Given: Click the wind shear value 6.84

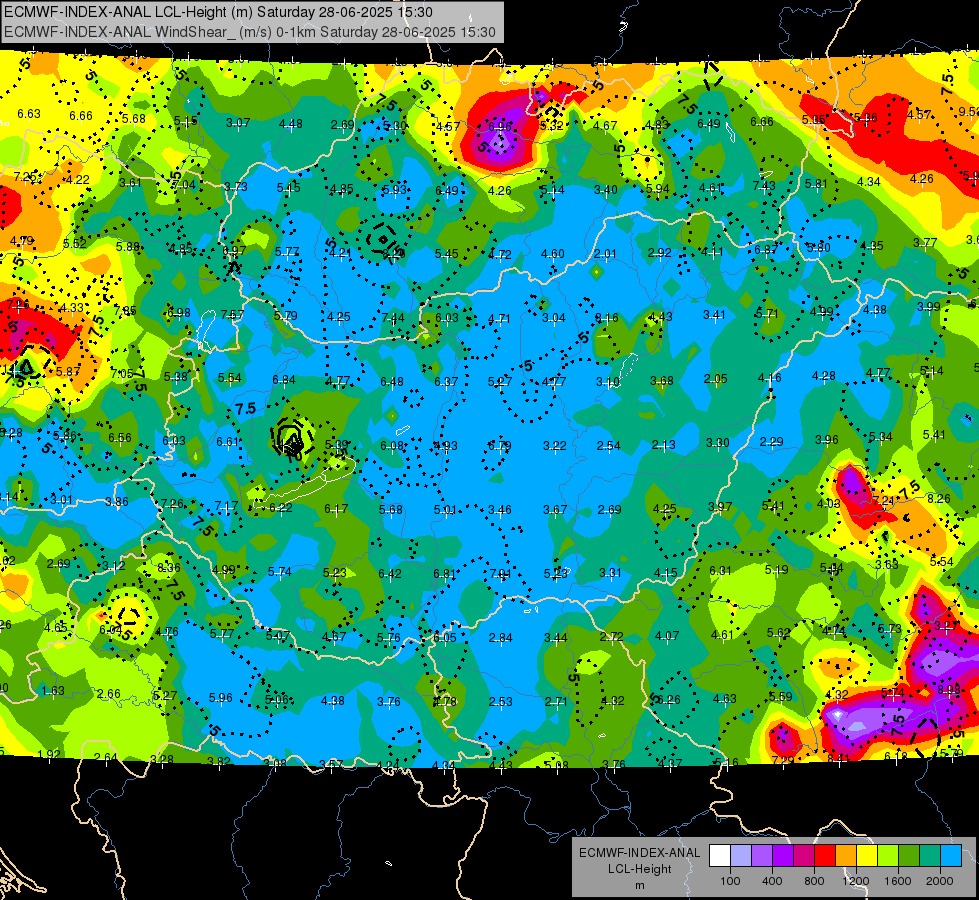Looking at the screenshot, I should (x=284, y=380).
